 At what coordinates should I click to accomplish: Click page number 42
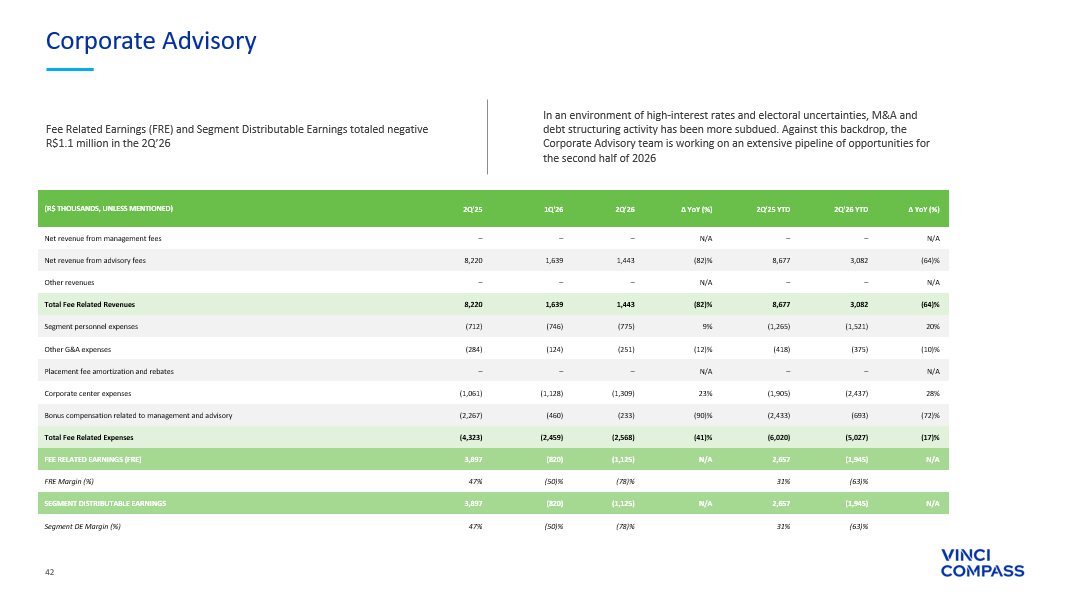coord(49,572)
